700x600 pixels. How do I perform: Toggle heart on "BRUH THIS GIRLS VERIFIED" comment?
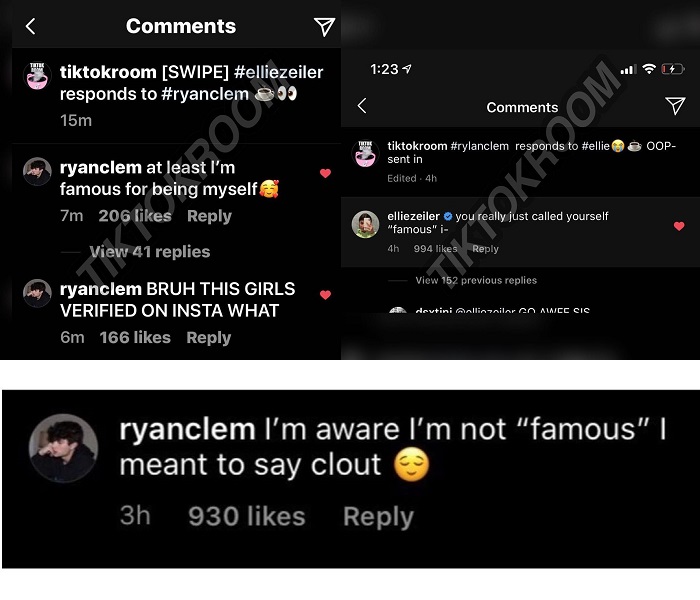[325, 295]
